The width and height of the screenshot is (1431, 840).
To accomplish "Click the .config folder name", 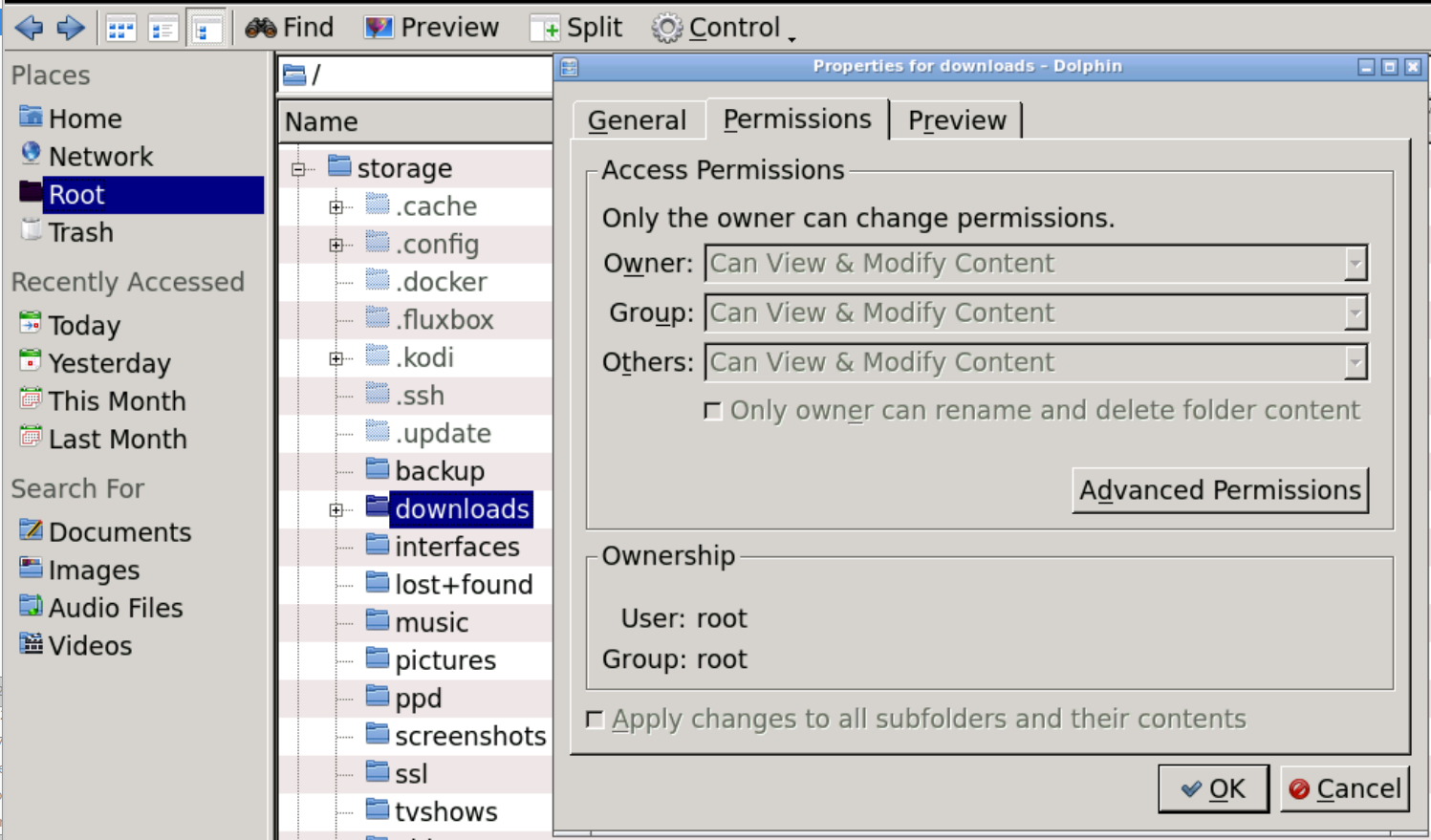I will [437, 244].
